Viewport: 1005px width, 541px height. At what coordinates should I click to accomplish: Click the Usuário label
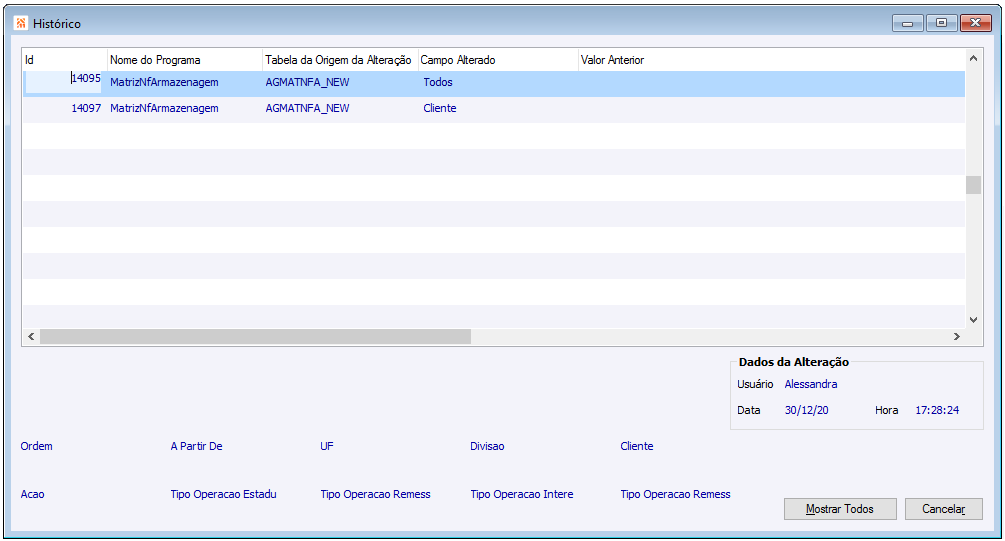pos(755,384)
